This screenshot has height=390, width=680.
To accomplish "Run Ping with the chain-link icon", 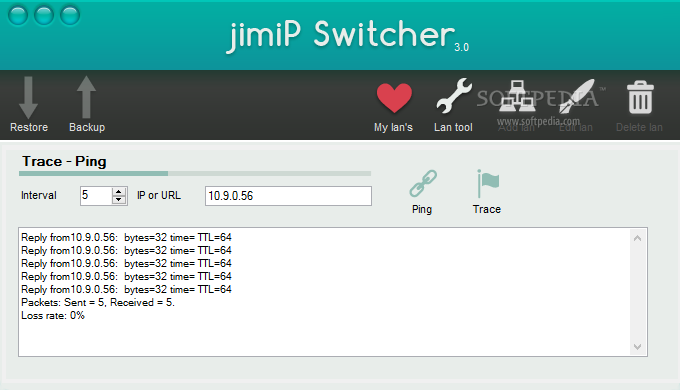I will [x=423, y=183].
